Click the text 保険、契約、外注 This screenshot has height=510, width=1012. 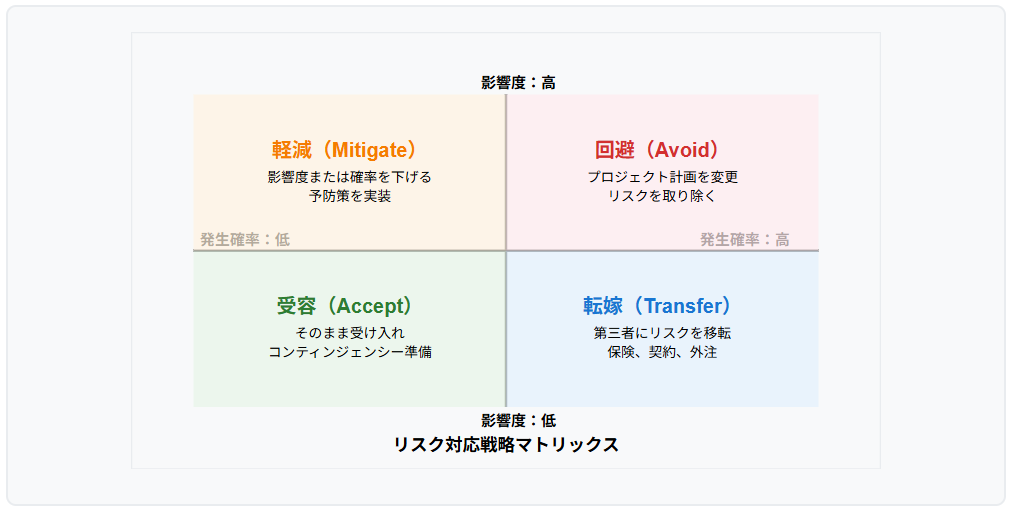coord(662,352)
